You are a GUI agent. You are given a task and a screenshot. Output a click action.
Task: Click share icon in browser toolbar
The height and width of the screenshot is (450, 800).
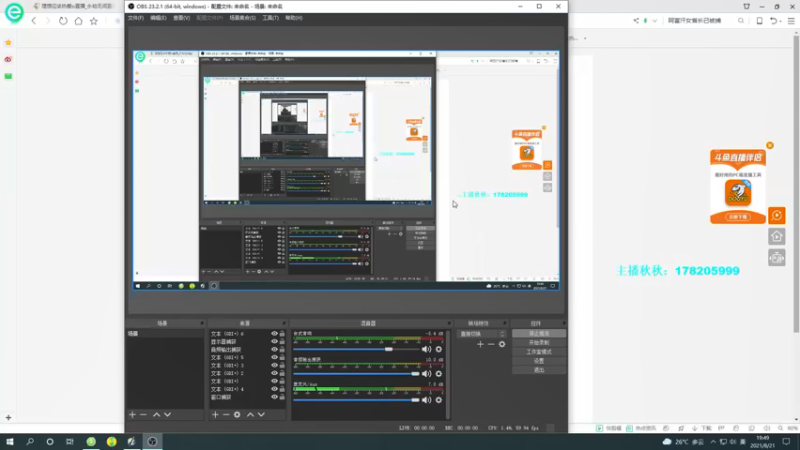[636, 21]
